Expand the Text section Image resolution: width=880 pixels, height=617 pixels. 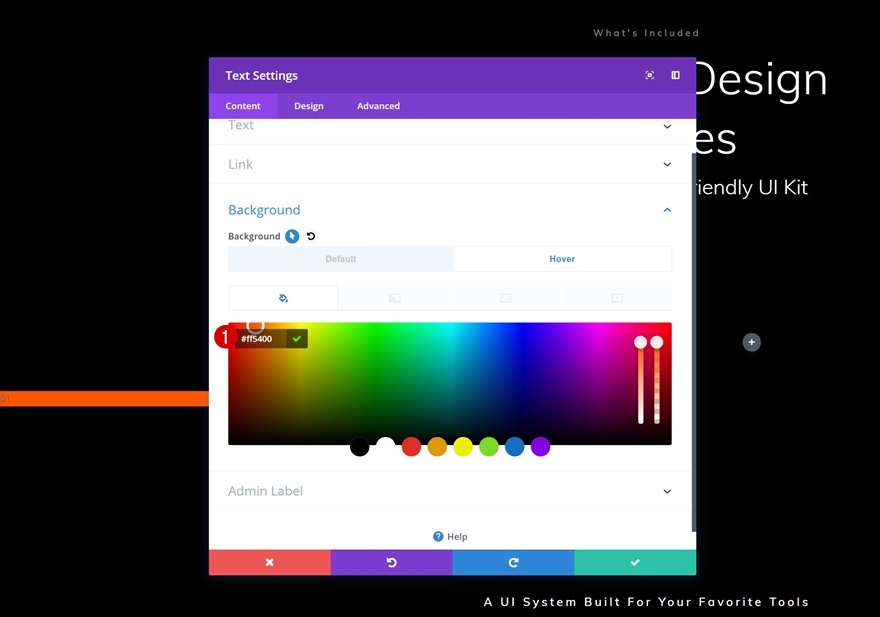[450, 128]
